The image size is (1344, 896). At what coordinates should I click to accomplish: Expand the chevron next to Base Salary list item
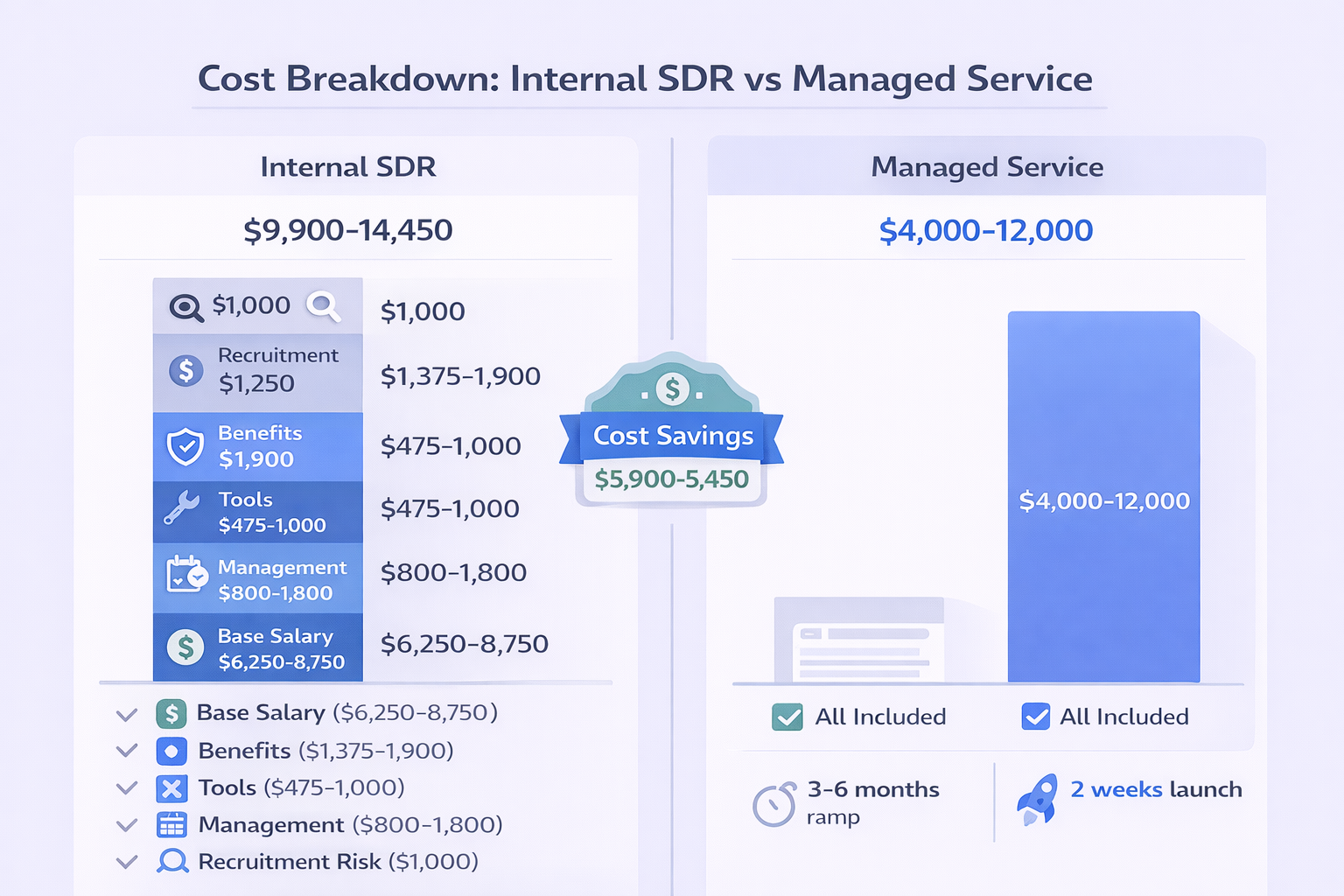click(127, 715)
